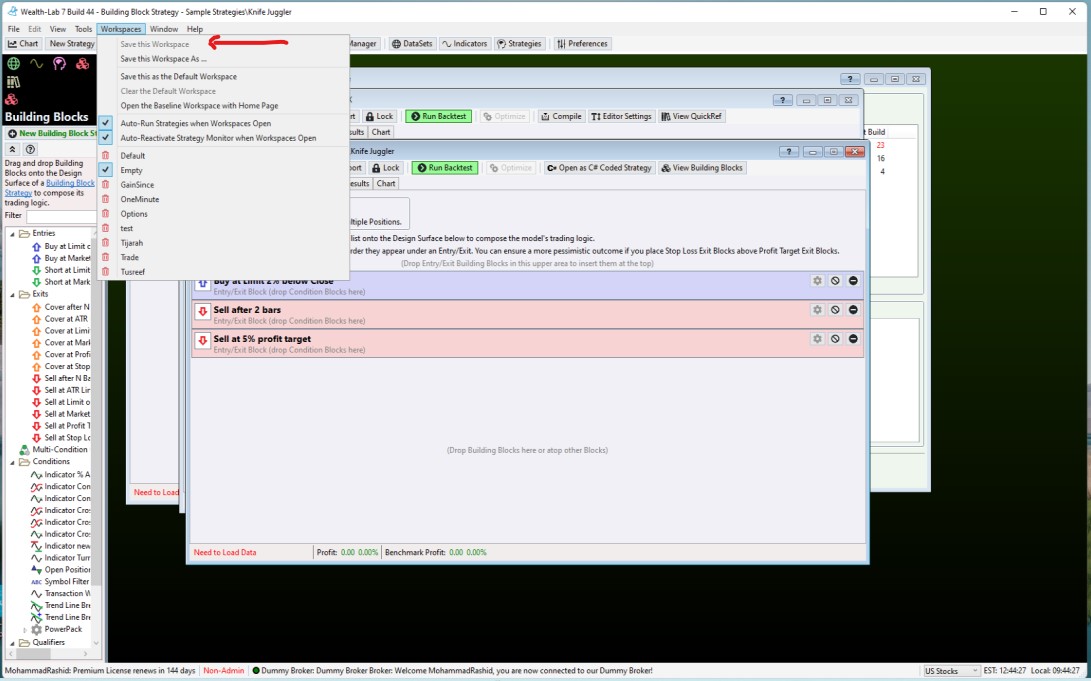Screen dimensions: 1091x681
Task: Open the US Stocks dropdown in status bar
Action: pos(950,671)
